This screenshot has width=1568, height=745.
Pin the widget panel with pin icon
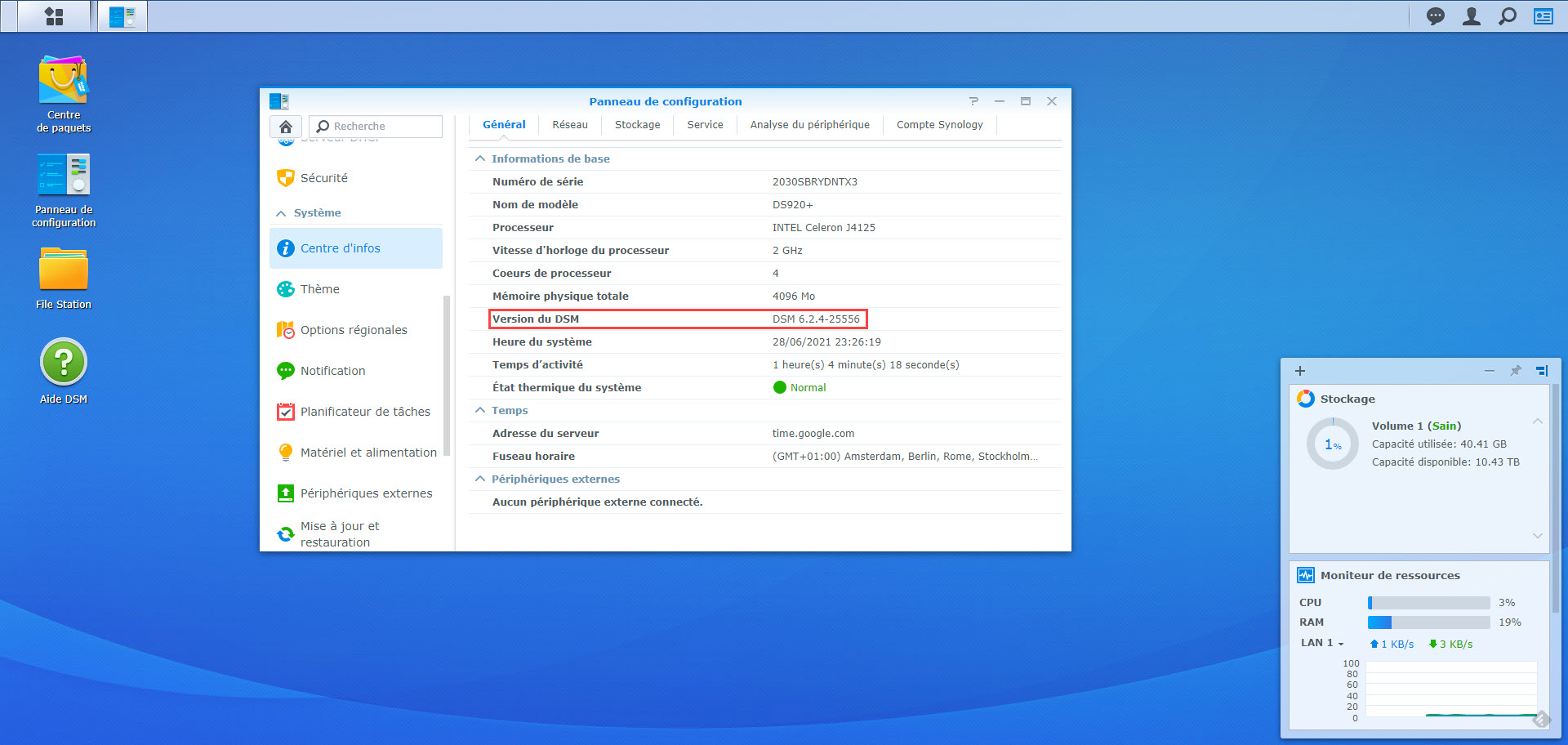point(1516,371)
